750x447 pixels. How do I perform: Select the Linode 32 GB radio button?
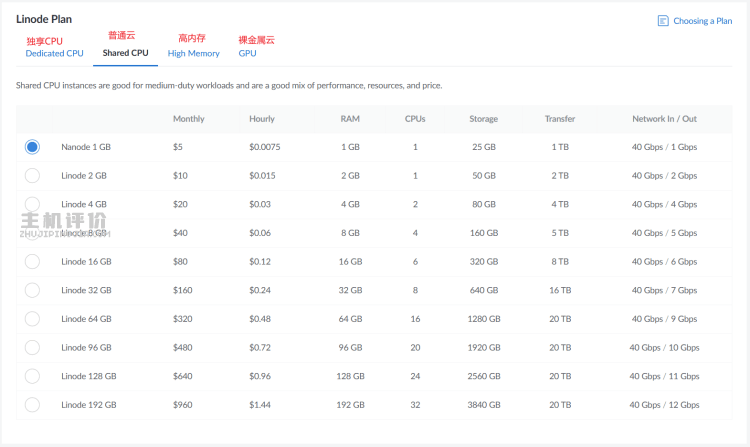[32, 290]
